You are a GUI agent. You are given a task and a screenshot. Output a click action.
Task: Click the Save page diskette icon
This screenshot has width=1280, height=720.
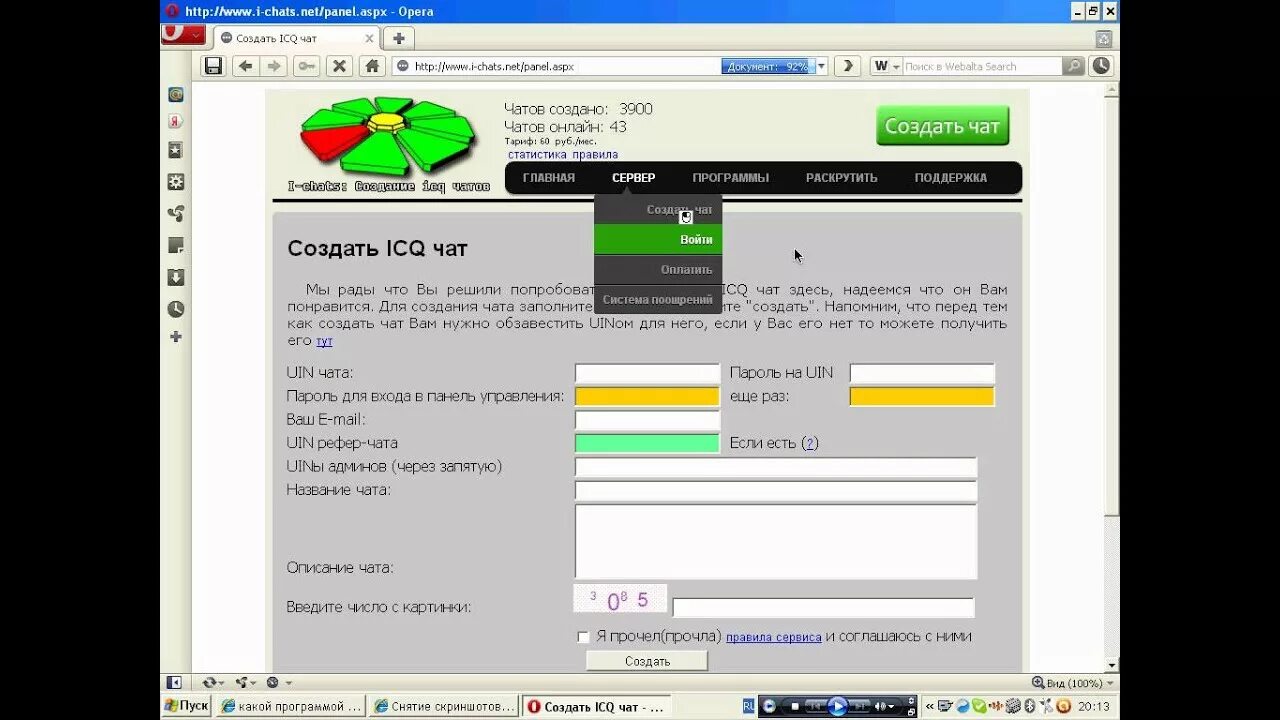[x=214, y=66]
